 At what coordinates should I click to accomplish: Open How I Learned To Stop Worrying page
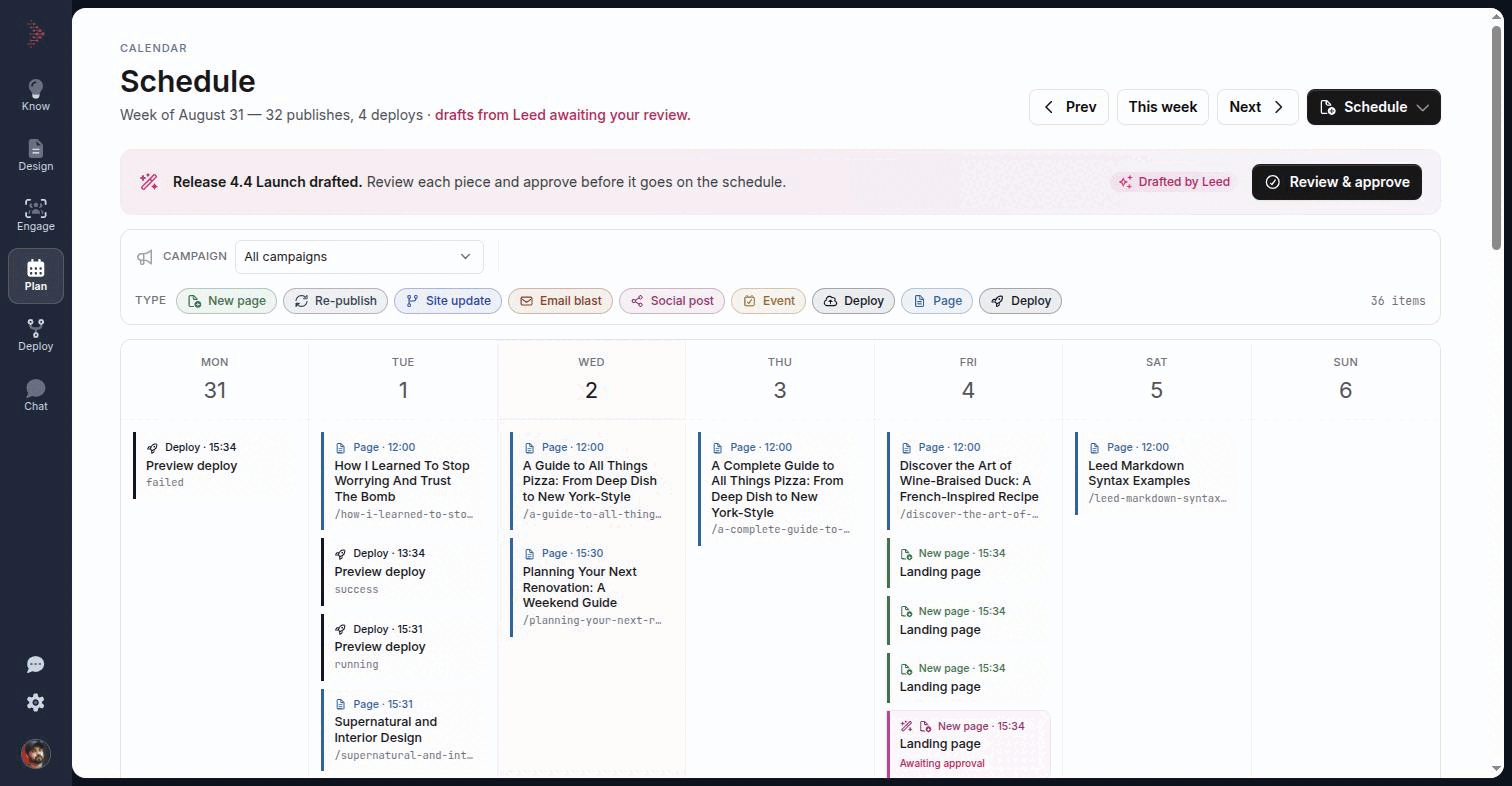coord(403,481)
